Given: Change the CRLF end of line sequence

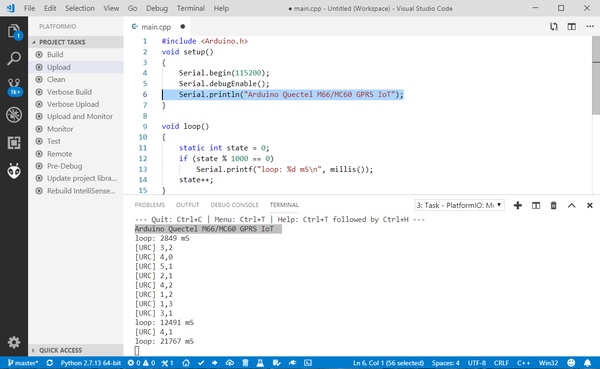Looking at the screenshot, I should (501, 363).
